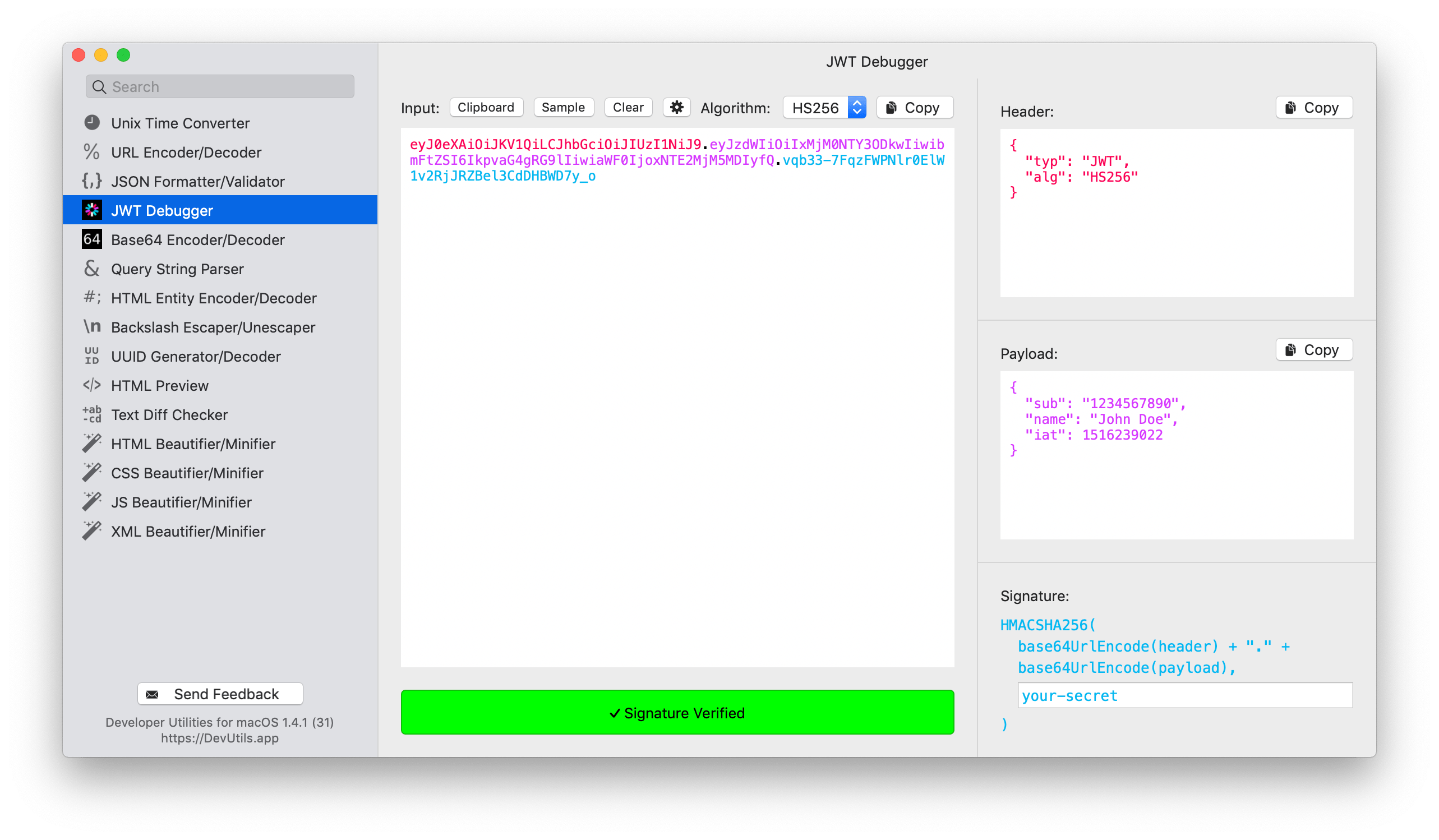Open Query String Parser ampersand icon
Image resolution: width=1439 pixels, height=840 pixels.
92,269
